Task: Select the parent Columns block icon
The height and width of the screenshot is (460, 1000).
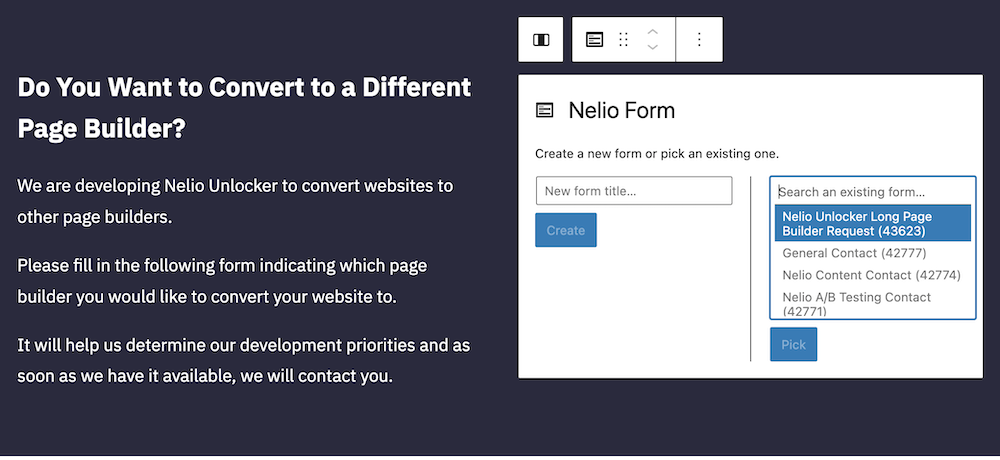Action: 541,40
